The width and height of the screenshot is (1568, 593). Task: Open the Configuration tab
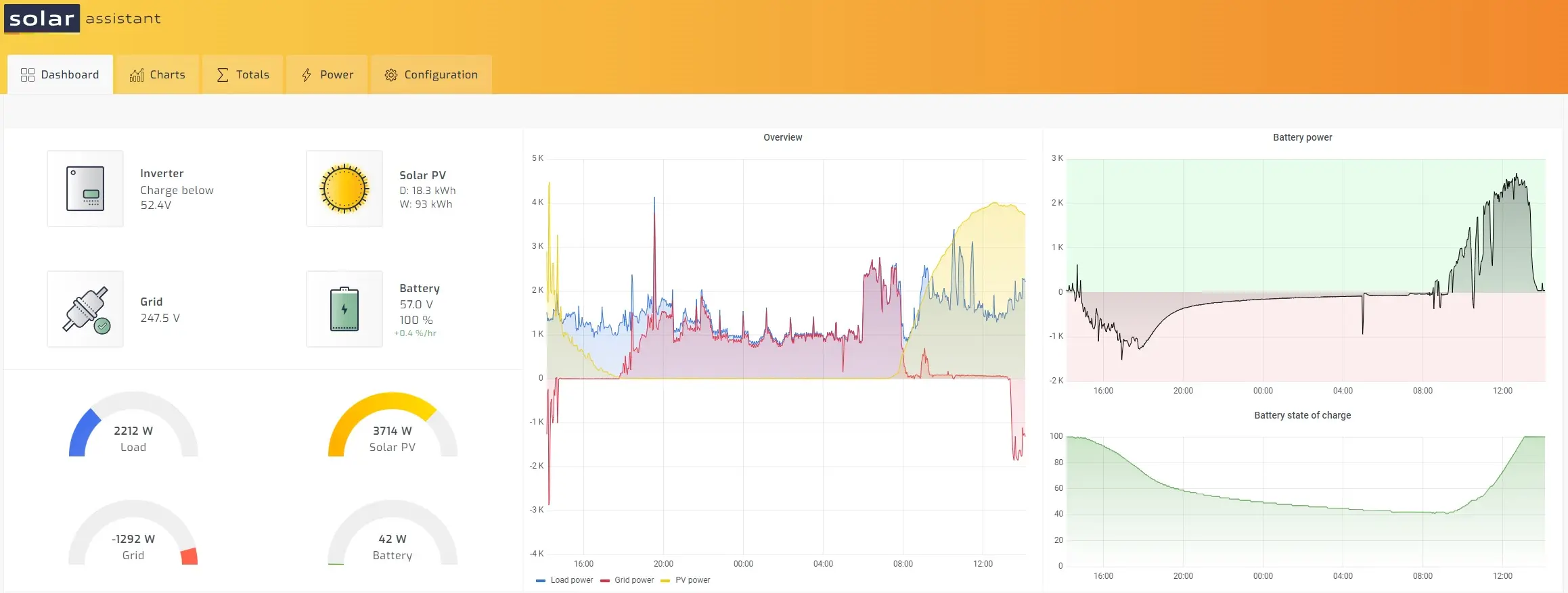pyautogui.click(x=431, y=74)
